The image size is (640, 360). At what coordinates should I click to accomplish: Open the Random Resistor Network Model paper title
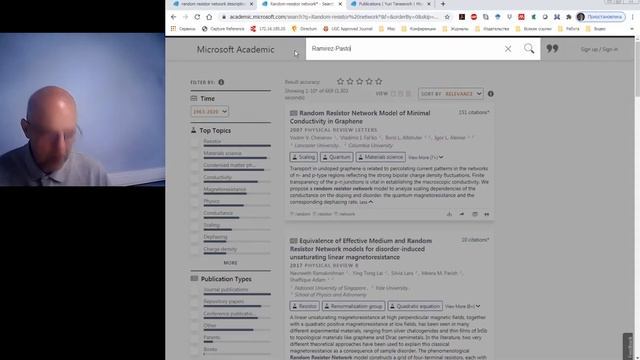click(360, 117)
